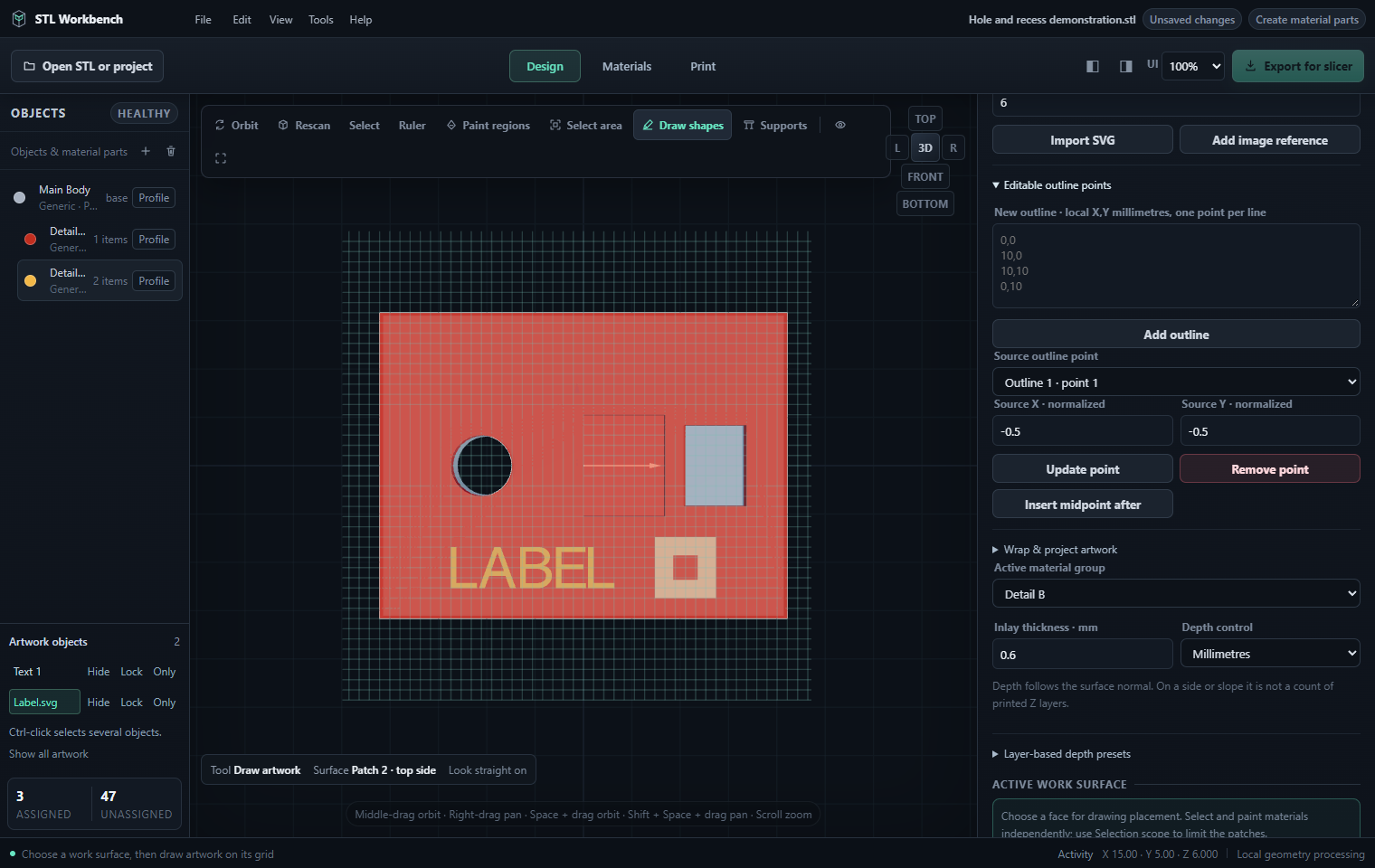Open the Source outline point dropdown
Viewport: 1375px width, 868px height.
point(1176,382)
